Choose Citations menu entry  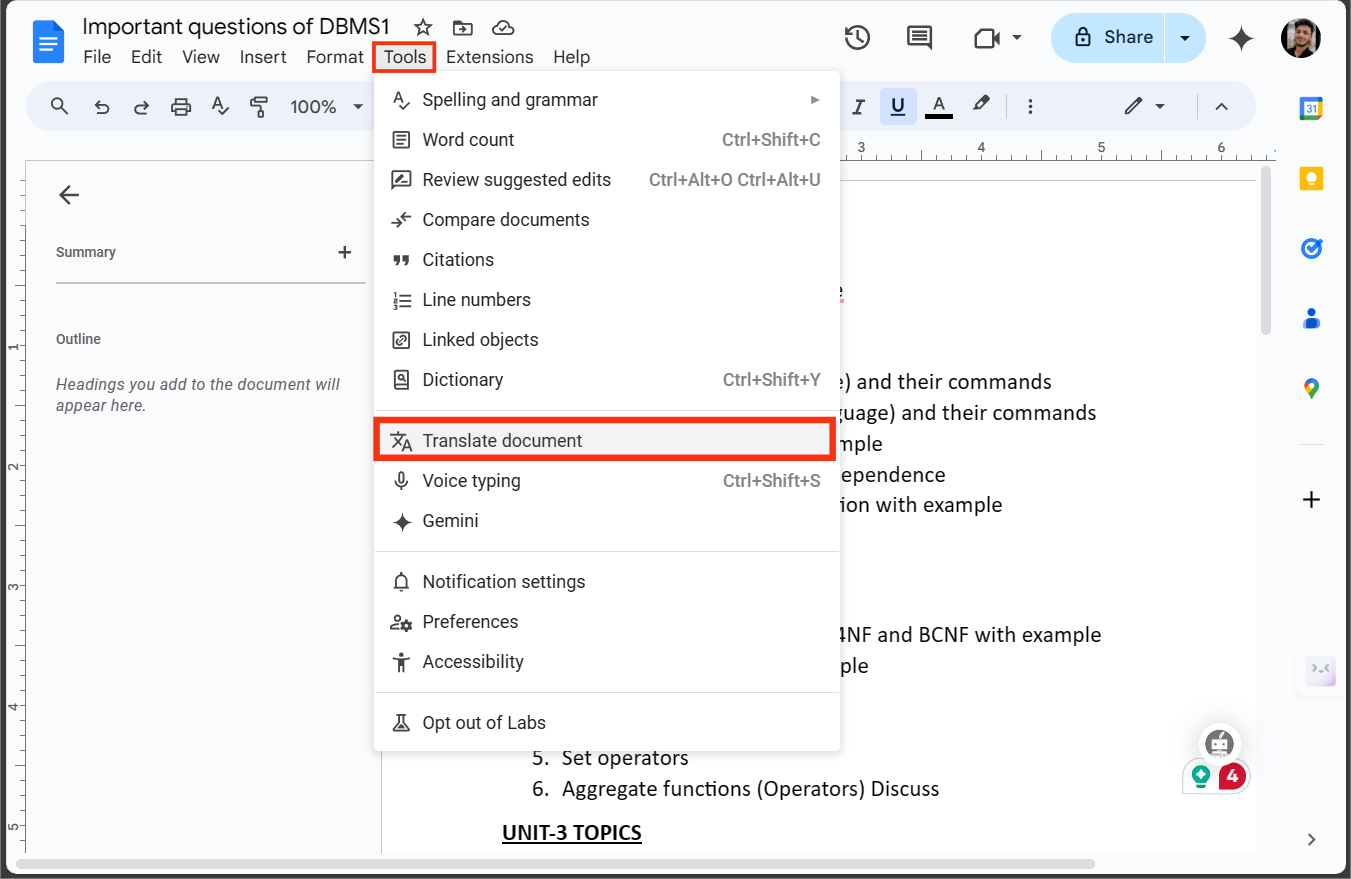pos(607,260)
